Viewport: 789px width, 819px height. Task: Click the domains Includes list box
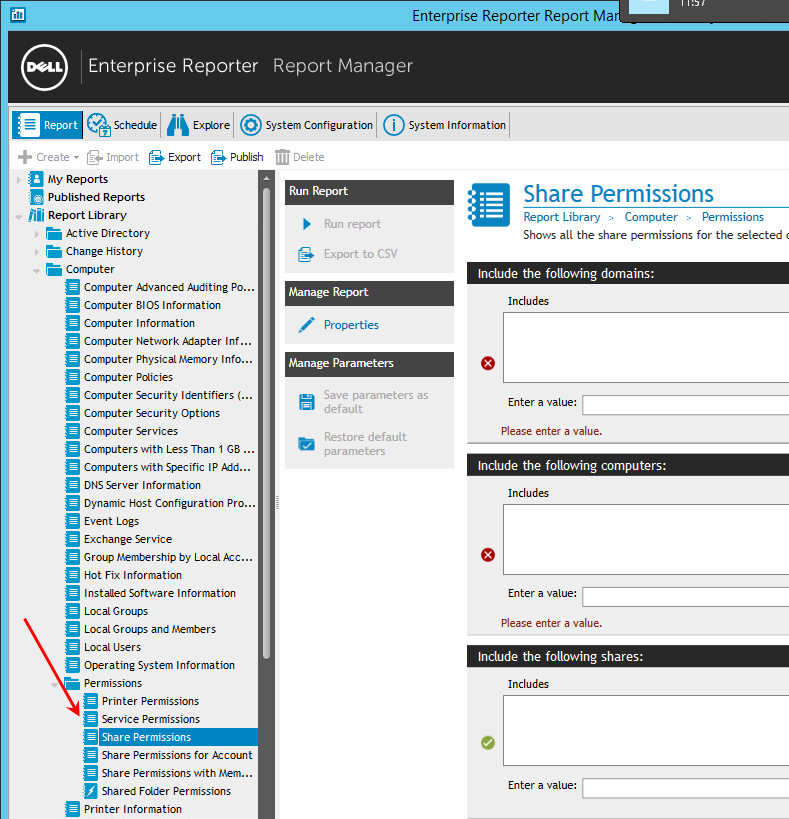click(646, 347)
